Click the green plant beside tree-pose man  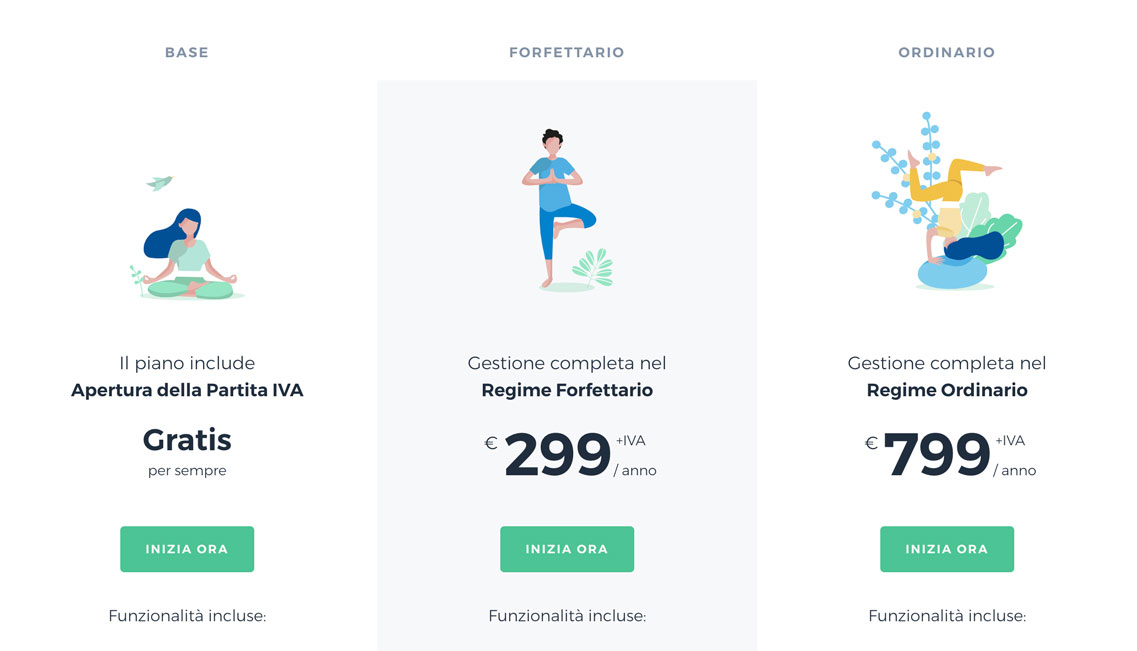592,268
